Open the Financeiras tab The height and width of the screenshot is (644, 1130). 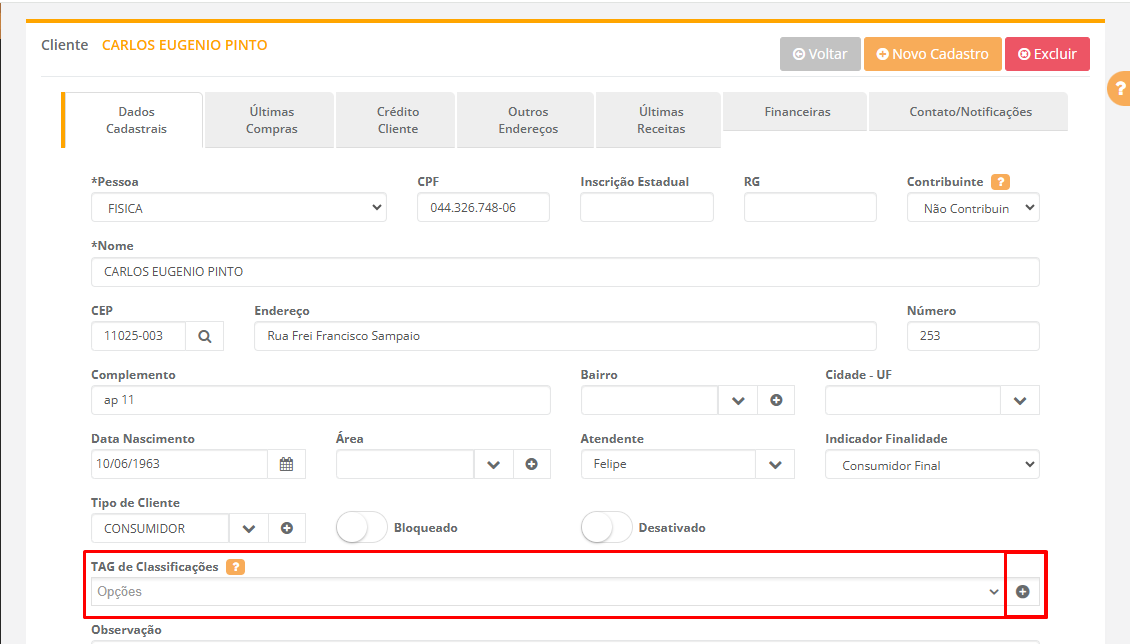[x=796, y=112]
